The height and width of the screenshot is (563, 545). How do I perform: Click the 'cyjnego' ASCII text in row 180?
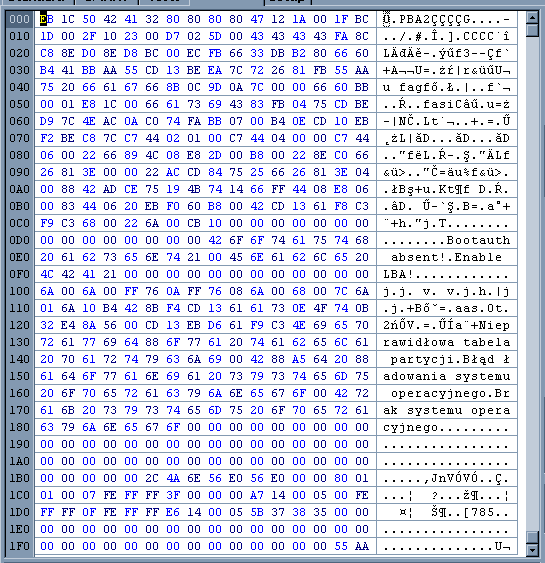click(410, 427)
